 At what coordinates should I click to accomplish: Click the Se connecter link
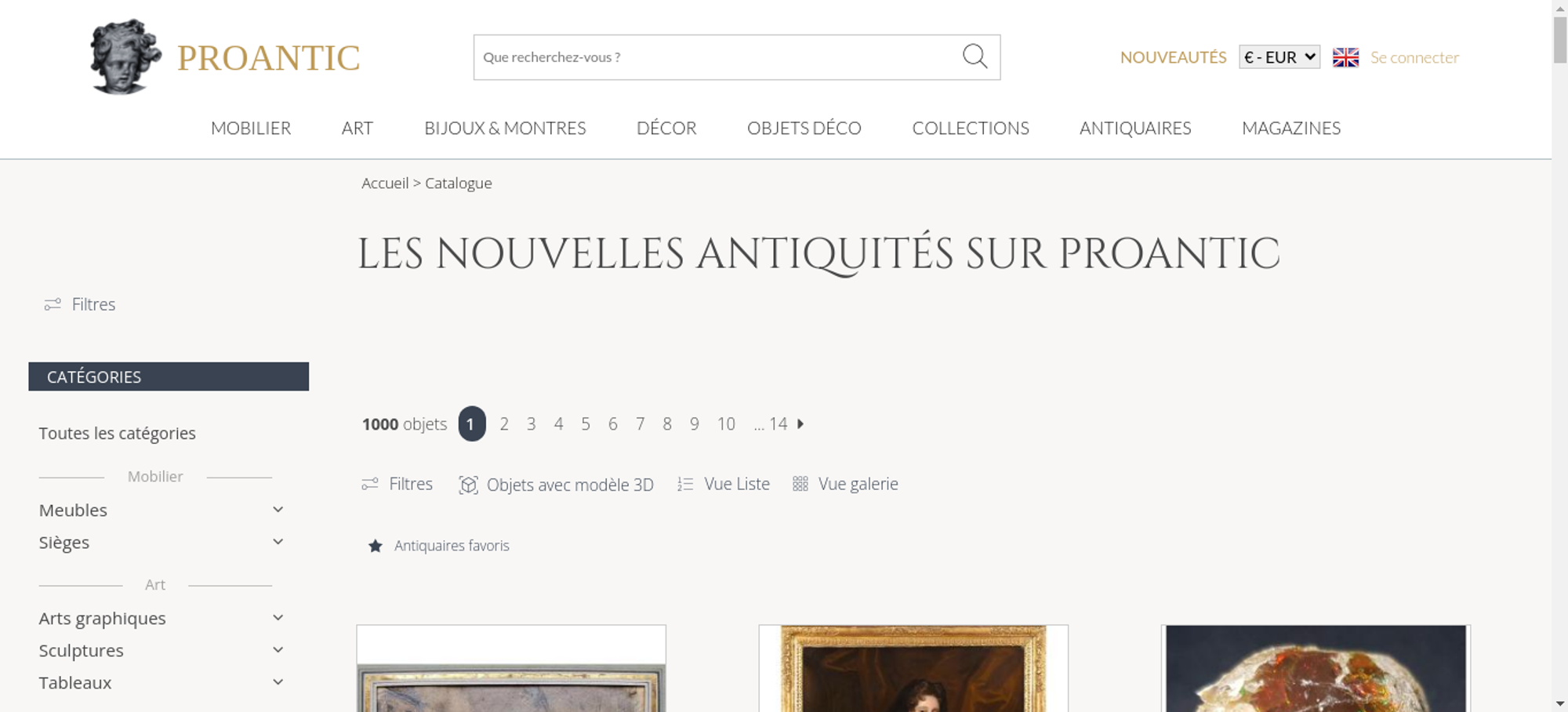click(1414, 57)
